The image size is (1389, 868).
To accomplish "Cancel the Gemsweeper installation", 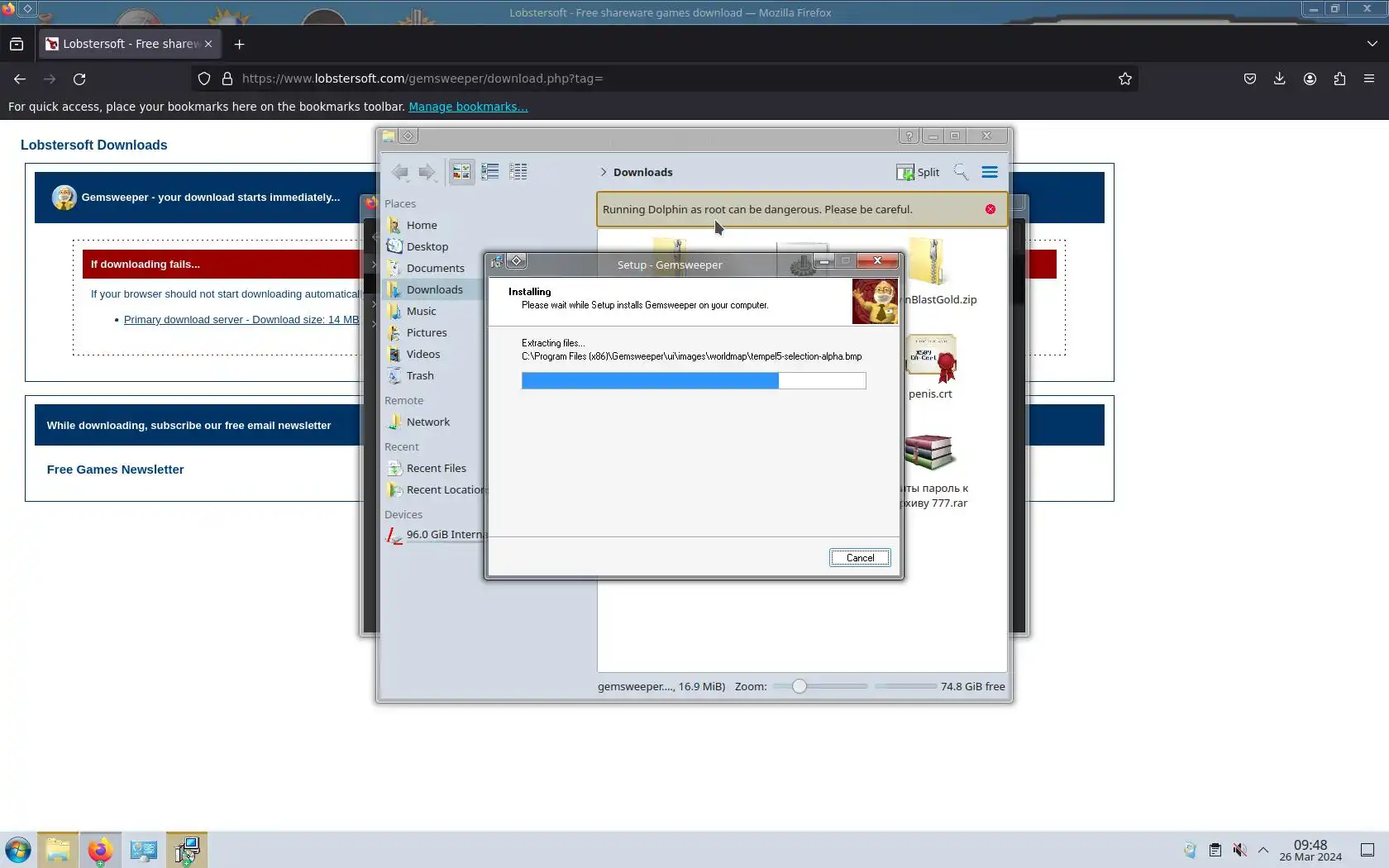I will click(860, 558).
